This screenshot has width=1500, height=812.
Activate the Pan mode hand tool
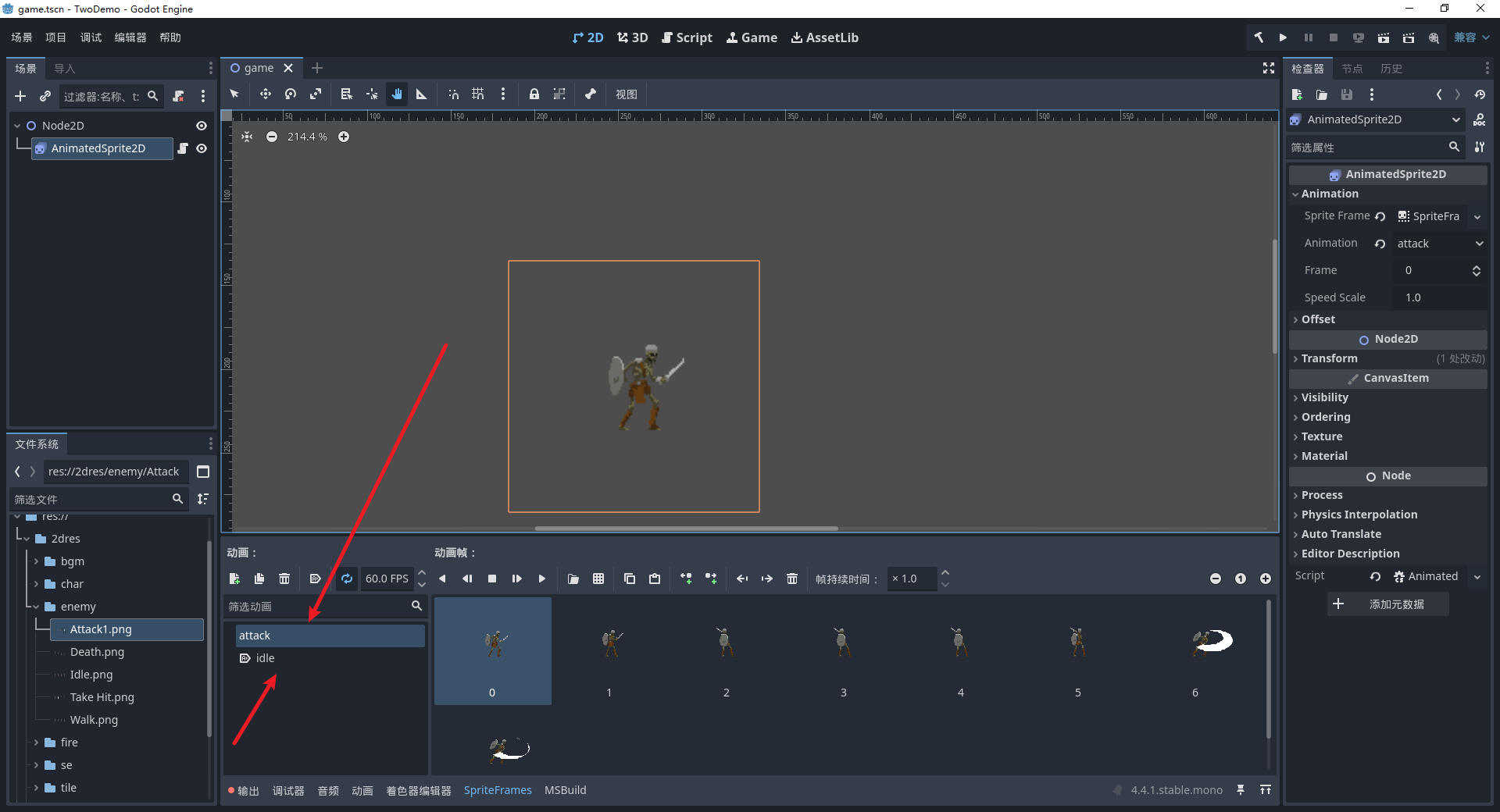click(397, 94)
